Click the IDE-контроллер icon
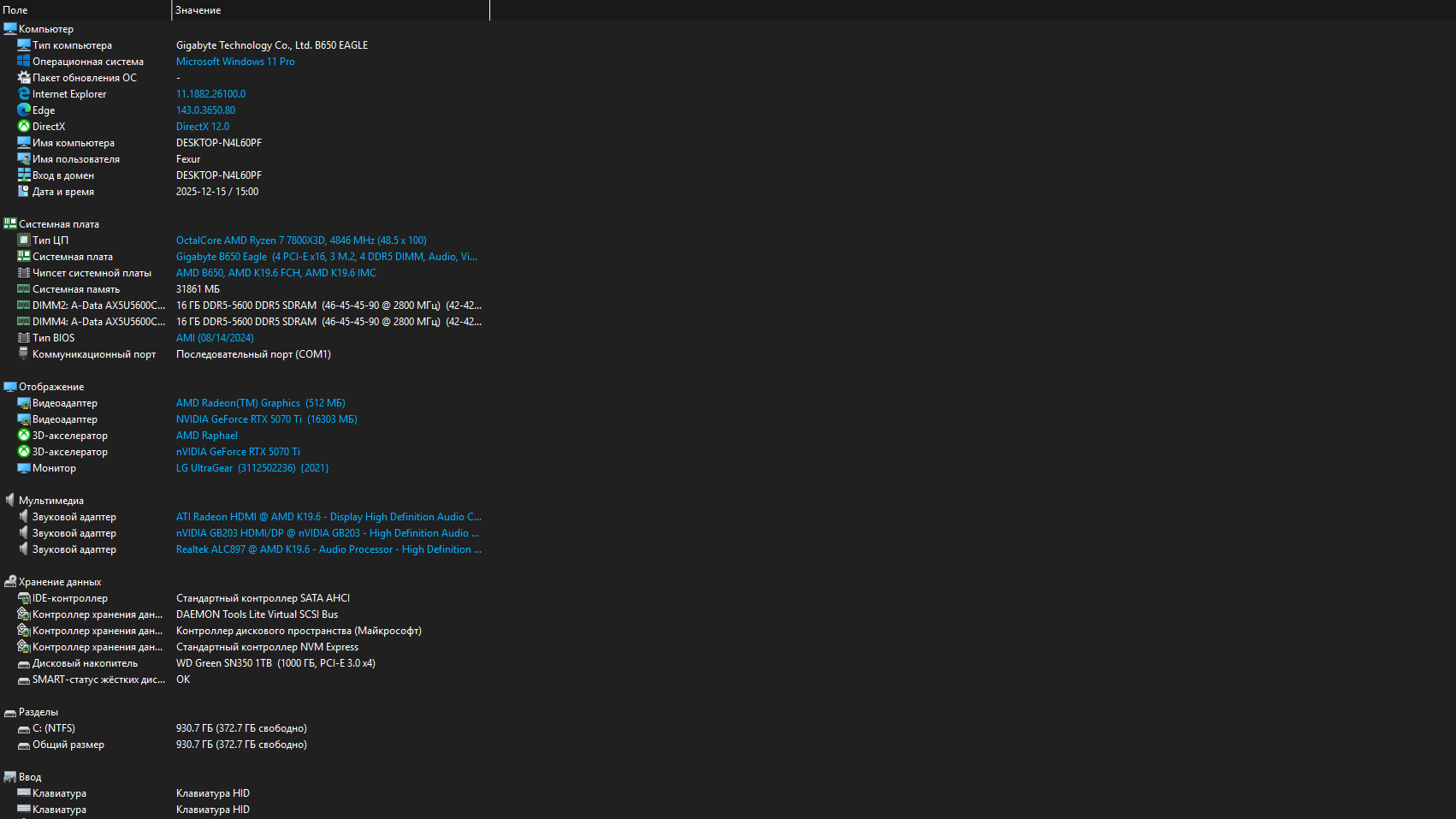The height and width of the screenshot is (819, 1456). (x=24, y=598)
